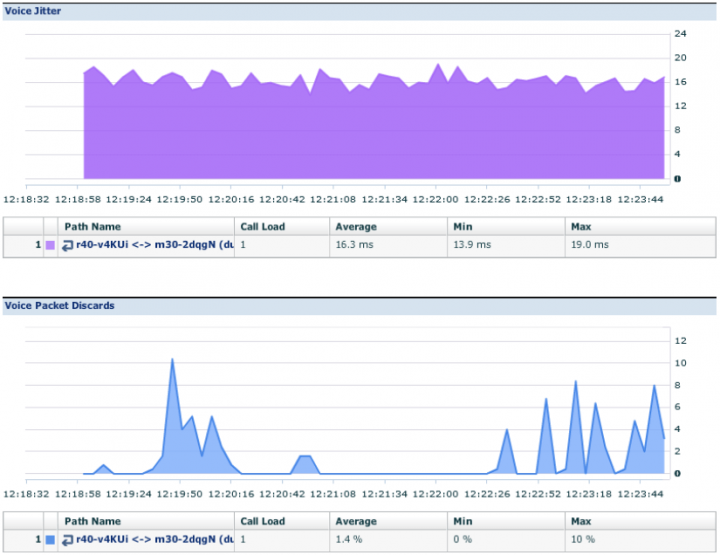Click the blue color swatch in Packet Discards row
Screen dimensions: 720x555
click(x=50, y=540)
